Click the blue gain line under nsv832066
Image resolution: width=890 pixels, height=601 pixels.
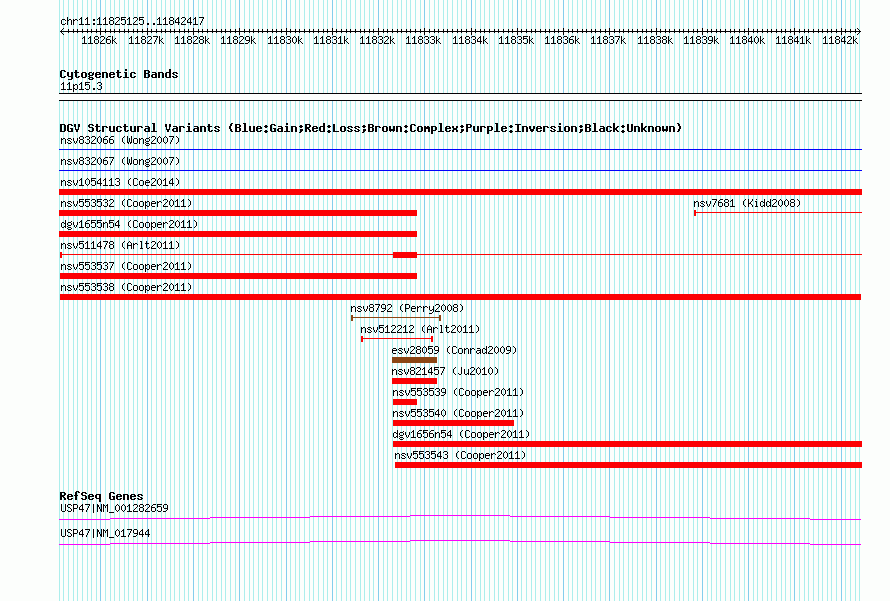tap(460, 150)
